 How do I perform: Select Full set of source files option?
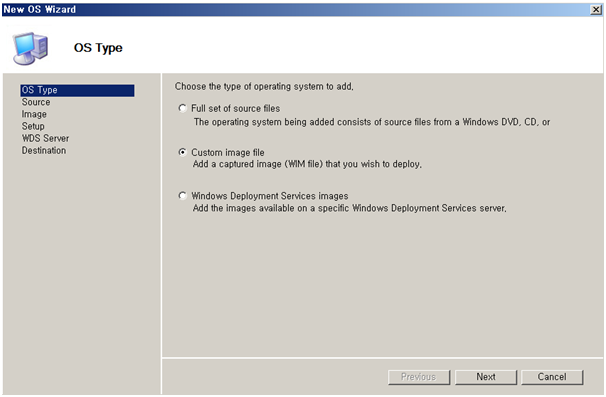pos(182,108)
